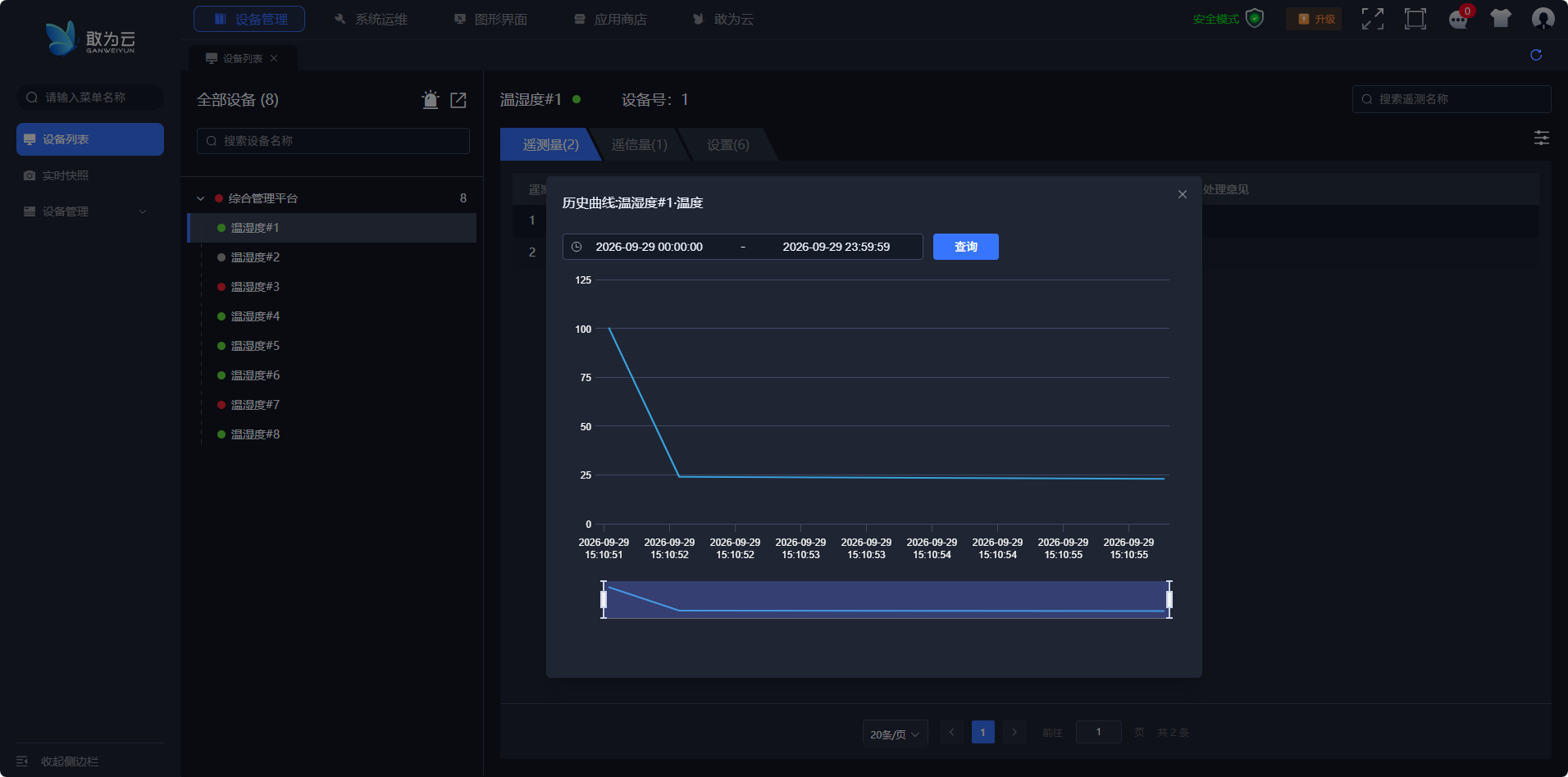1568x777 pixels.
Task: Click the 查询 button
Action: click(x=966, y=247)
